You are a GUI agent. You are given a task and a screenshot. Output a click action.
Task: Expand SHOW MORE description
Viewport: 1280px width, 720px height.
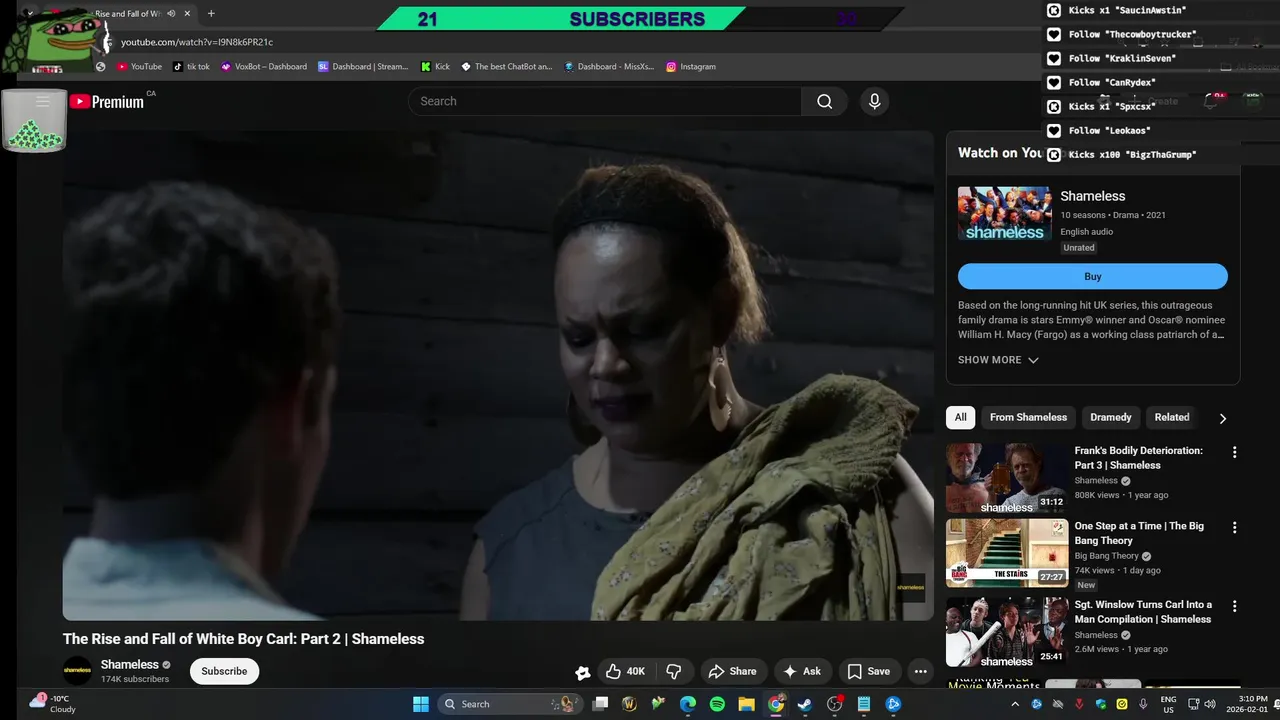tap(998, 360)
